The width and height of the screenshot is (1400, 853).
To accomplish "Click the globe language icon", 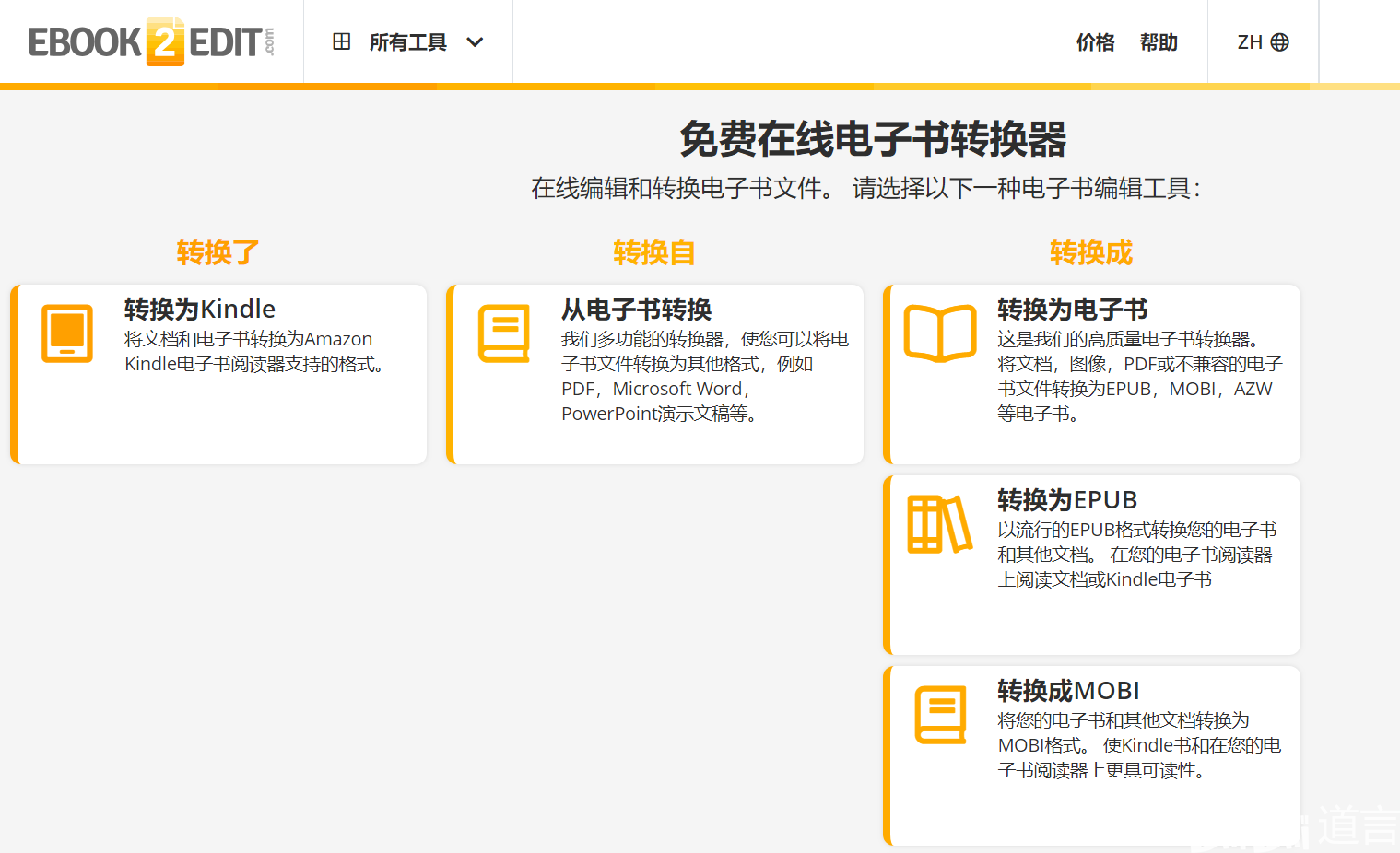I will click(1280, 42).
